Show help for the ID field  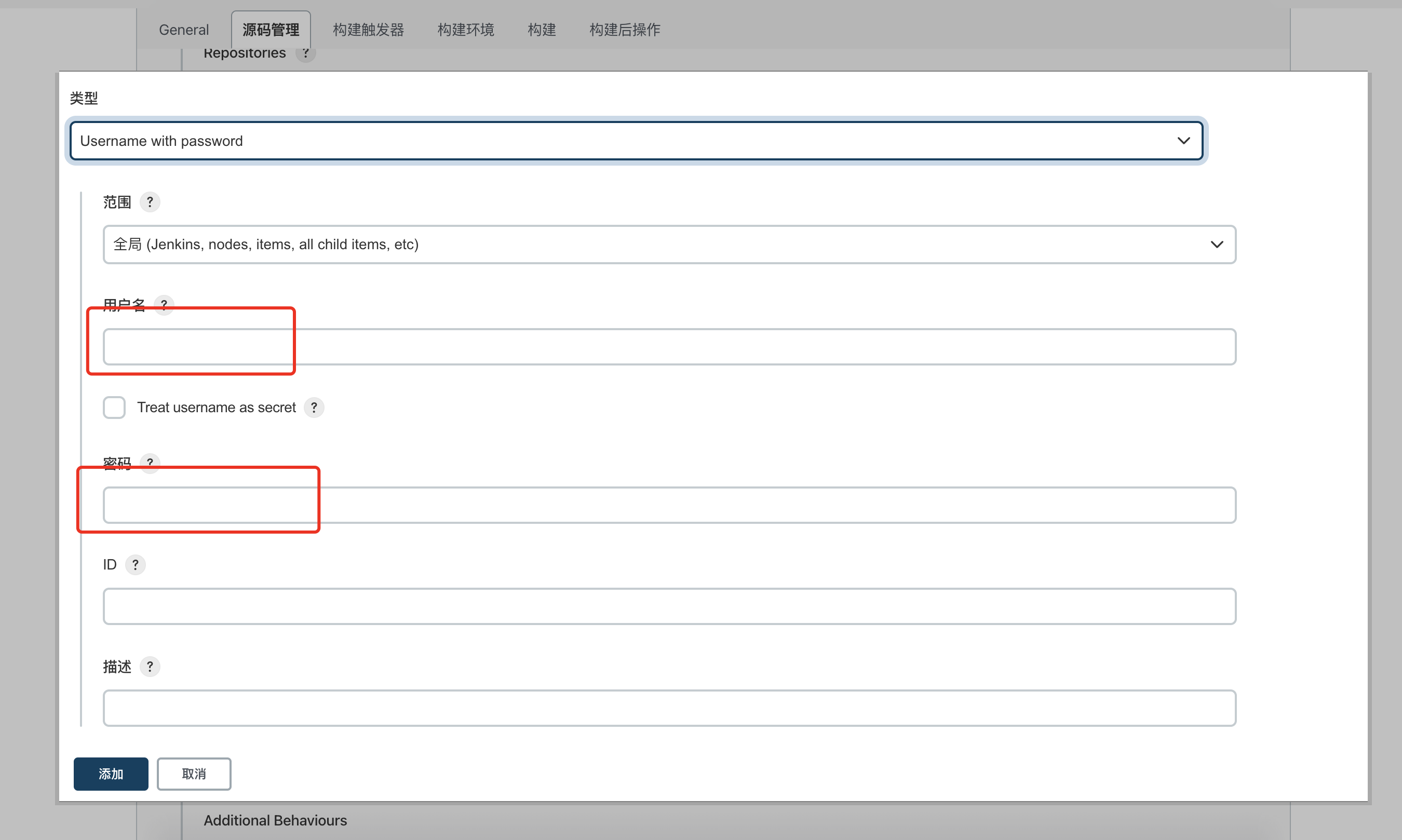[136, 565]
